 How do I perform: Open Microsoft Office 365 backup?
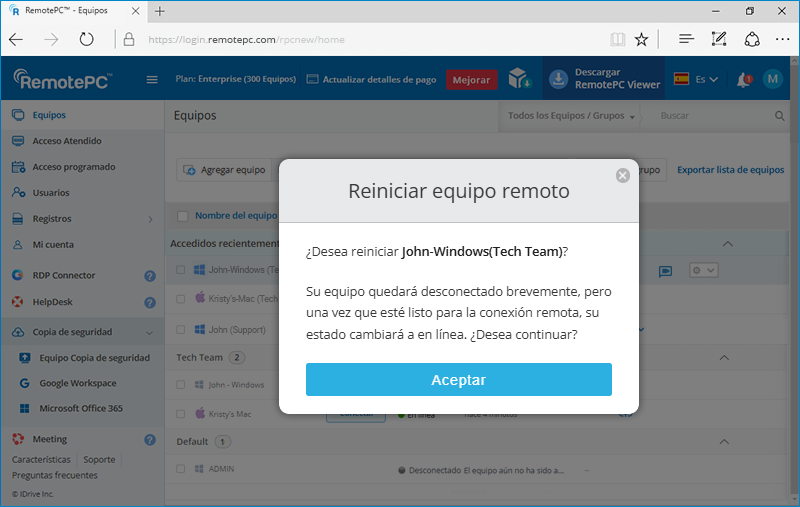coord(81,408)
